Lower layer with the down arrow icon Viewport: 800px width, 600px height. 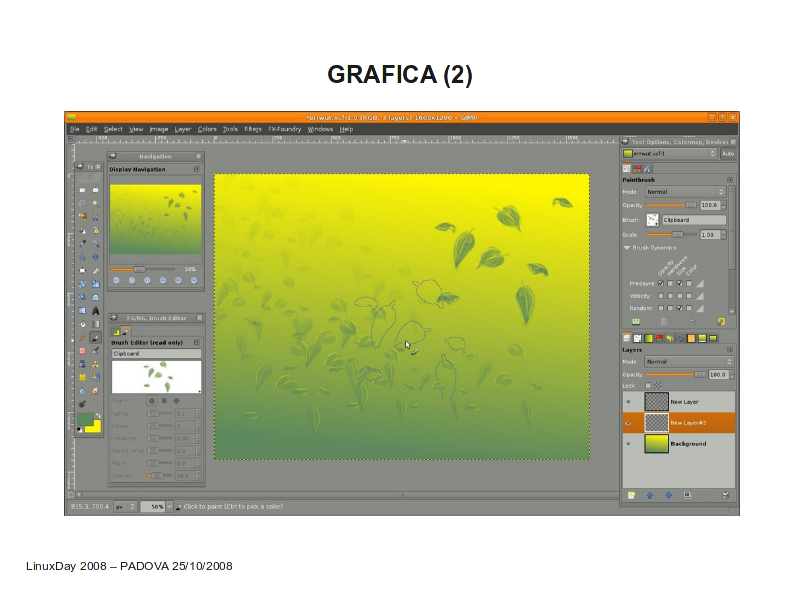point(667,495)
